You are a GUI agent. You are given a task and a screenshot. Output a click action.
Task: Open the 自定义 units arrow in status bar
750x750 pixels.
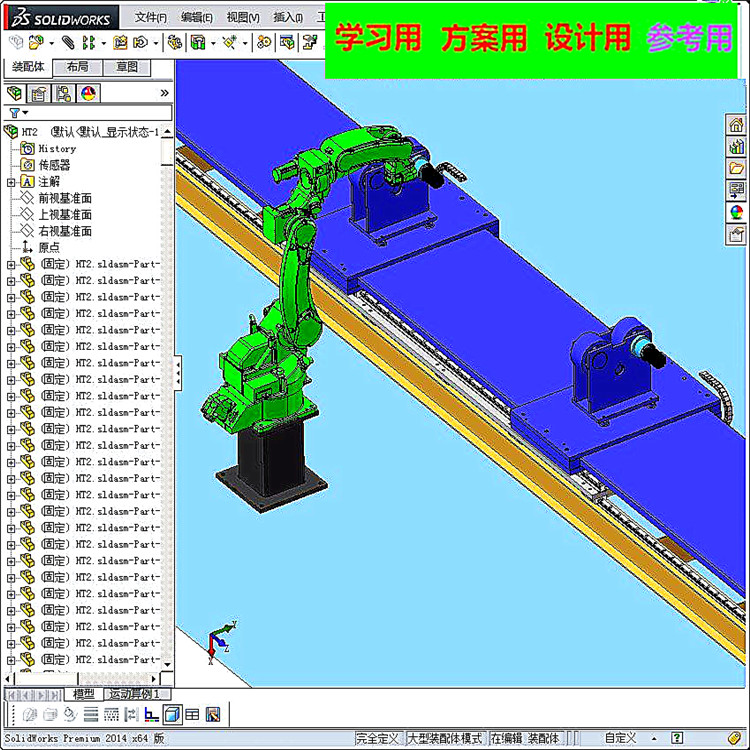tap(654, 738)
